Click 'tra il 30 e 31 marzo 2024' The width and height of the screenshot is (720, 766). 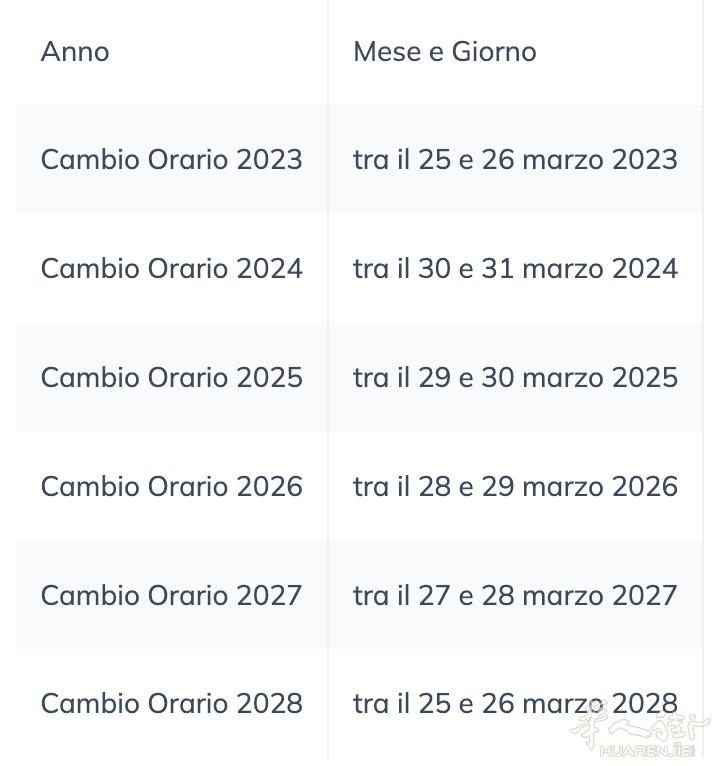tap(515, 269)
